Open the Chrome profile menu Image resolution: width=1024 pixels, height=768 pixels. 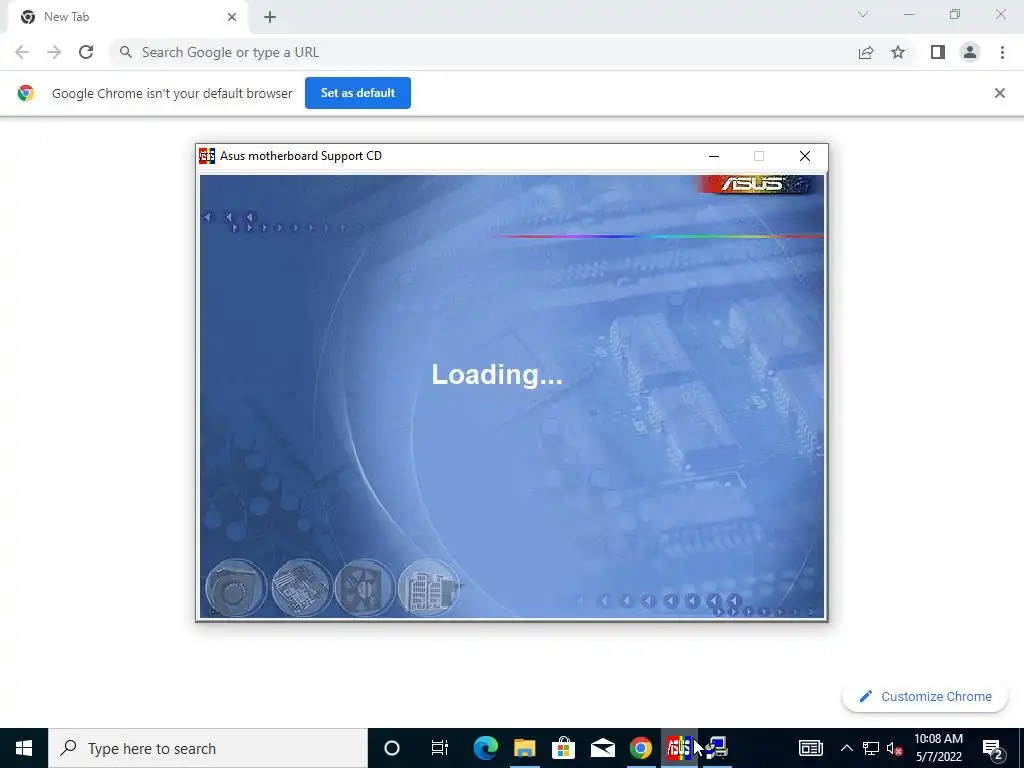tap(970, 52)
